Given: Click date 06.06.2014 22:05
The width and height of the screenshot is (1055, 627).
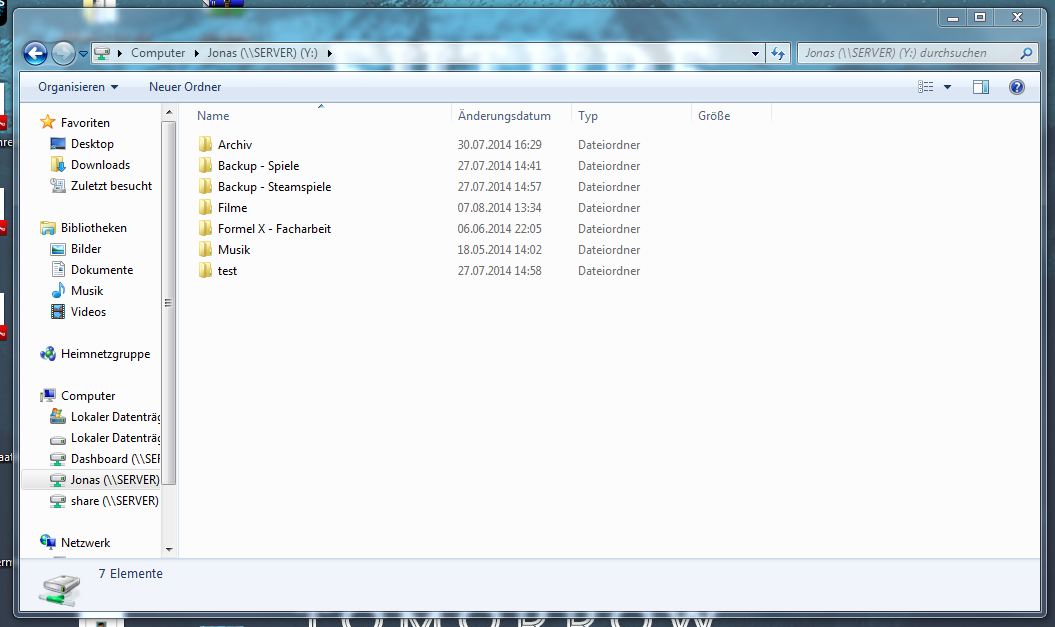Looking at the screenshot, I should [x=499, y=229].
